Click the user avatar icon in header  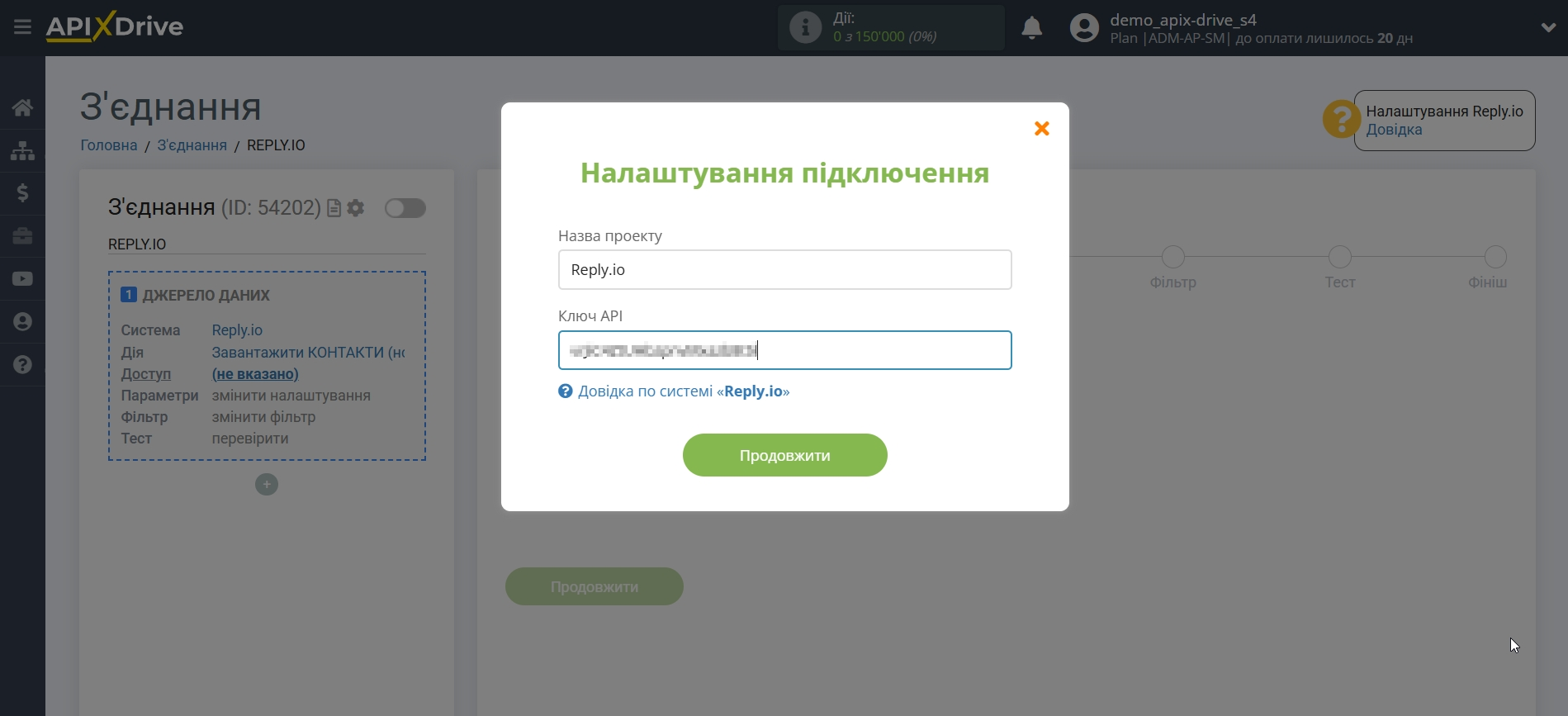pyautogui.click(x=1084, y=28)
